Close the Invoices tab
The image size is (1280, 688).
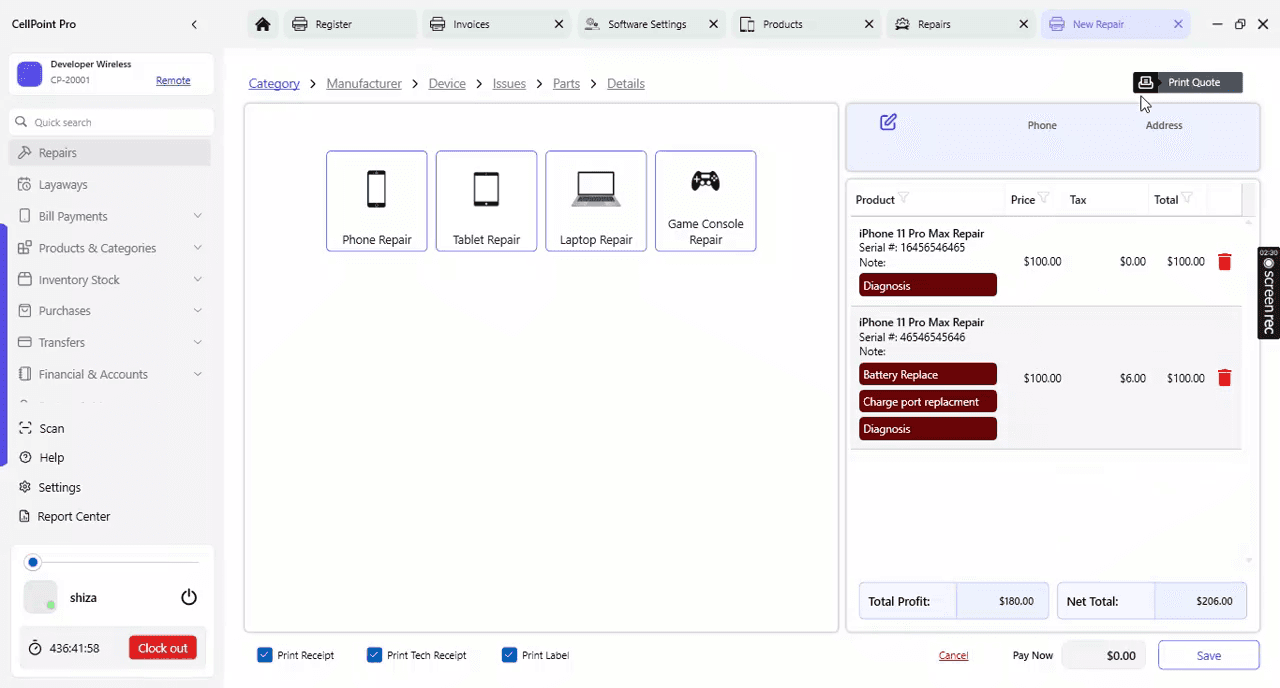[x=559, y=24]
